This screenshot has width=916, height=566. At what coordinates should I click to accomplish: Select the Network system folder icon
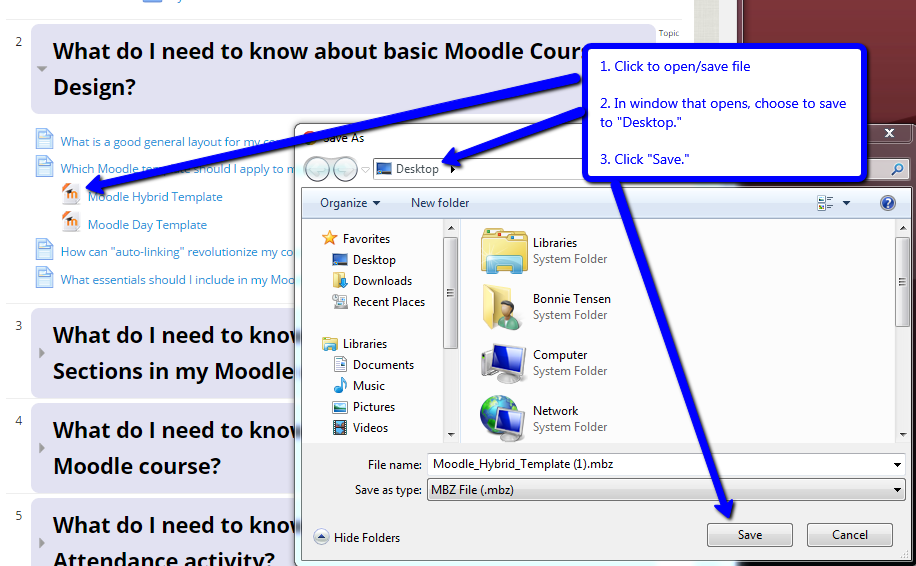pyautogui.click(x=502, y=419)
